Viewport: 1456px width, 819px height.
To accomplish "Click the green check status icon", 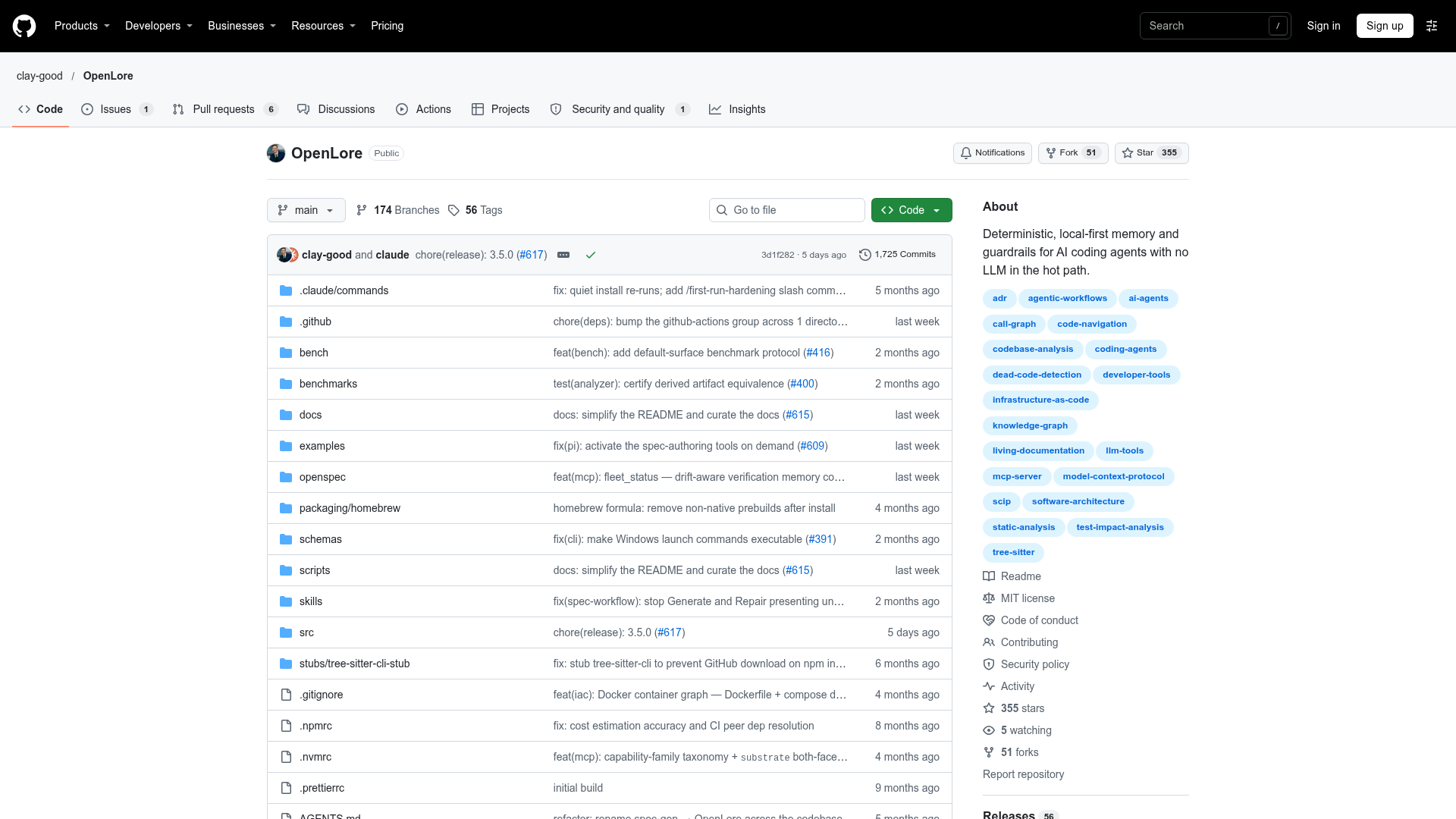I will [x=591, y=255].
